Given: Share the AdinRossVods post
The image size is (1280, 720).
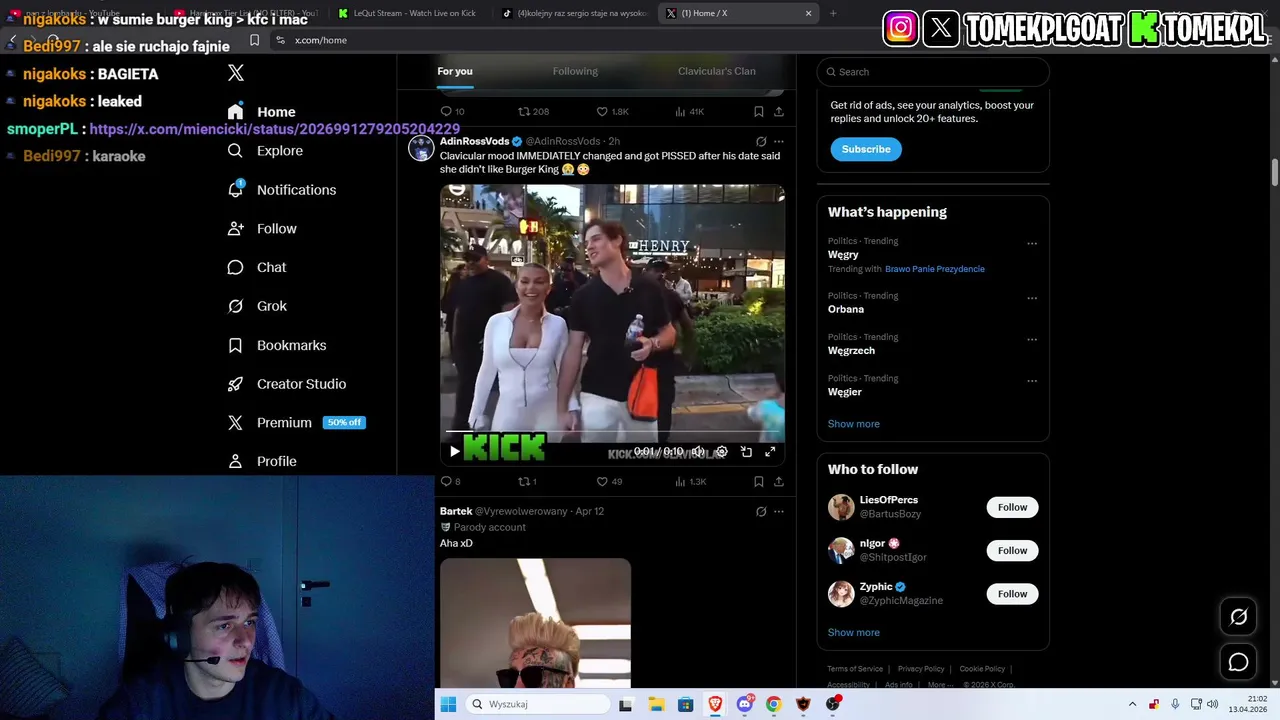Looking at the screenshot, I should point(779,482).
